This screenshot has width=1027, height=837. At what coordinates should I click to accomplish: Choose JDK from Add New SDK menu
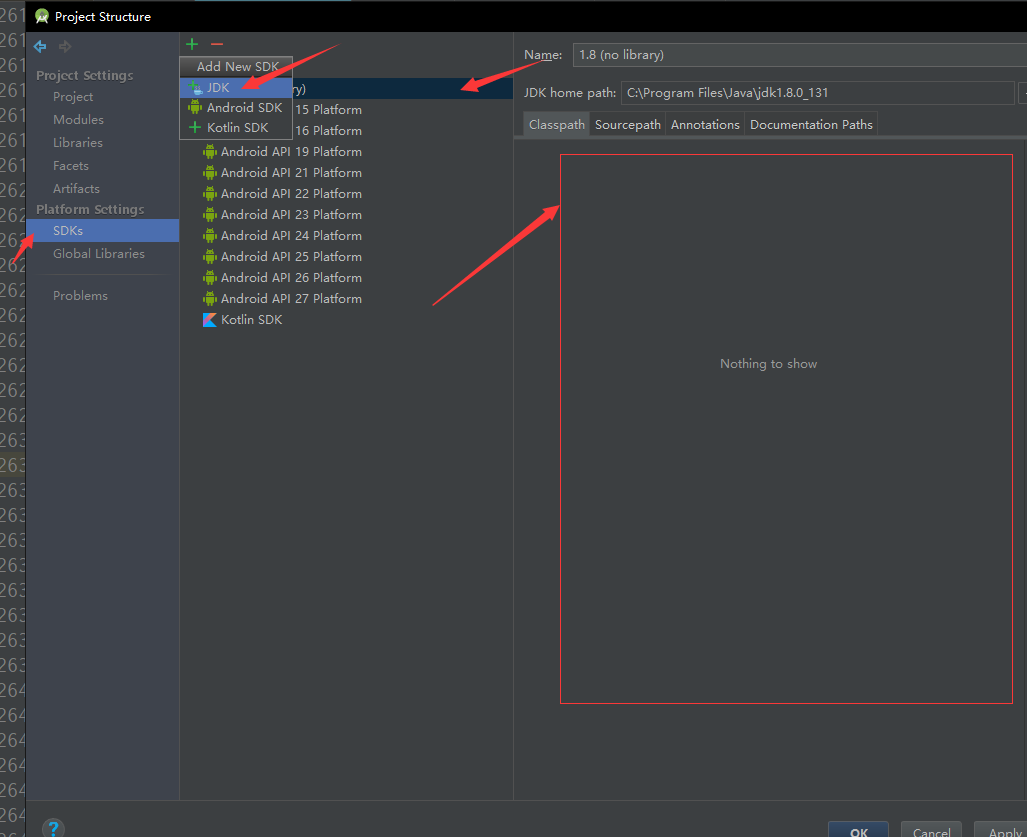point(236,88)
